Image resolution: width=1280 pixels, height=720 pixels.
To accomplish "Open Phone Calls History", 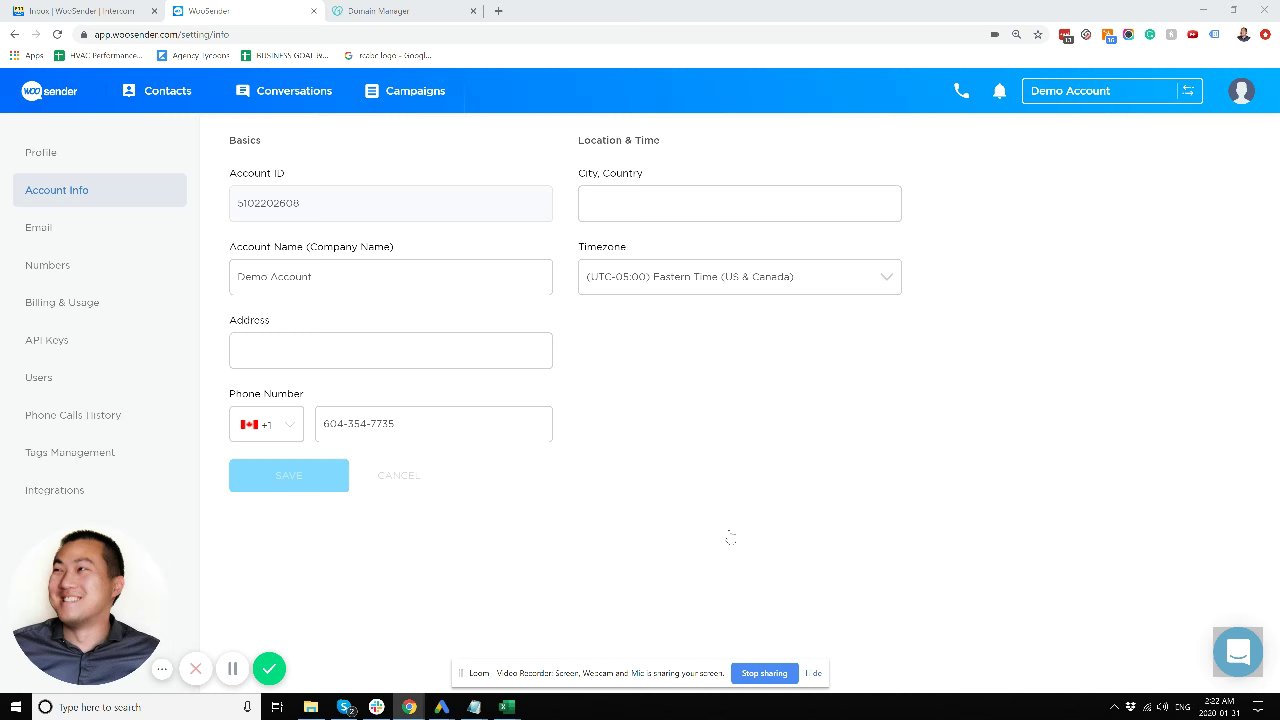I will click(x=73, y=415).
